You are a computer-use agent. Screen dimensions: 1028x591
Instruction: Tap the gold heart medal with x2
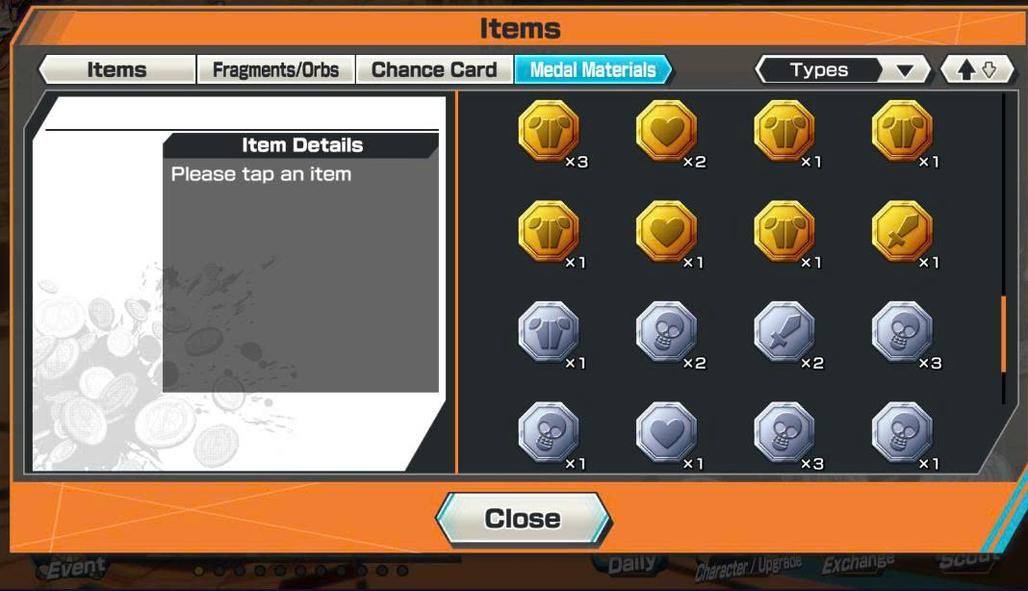pyautogui.click(x=667, y=130)
